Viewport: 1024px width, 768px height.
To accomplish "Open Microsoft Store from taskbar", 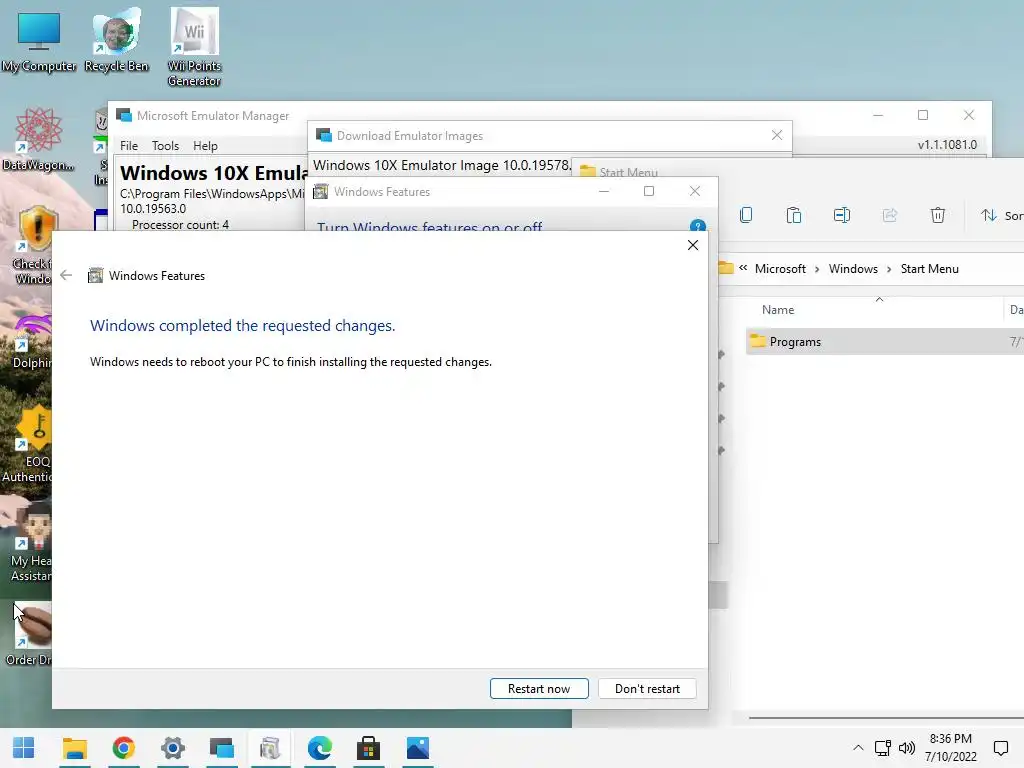I will (368, 748).
